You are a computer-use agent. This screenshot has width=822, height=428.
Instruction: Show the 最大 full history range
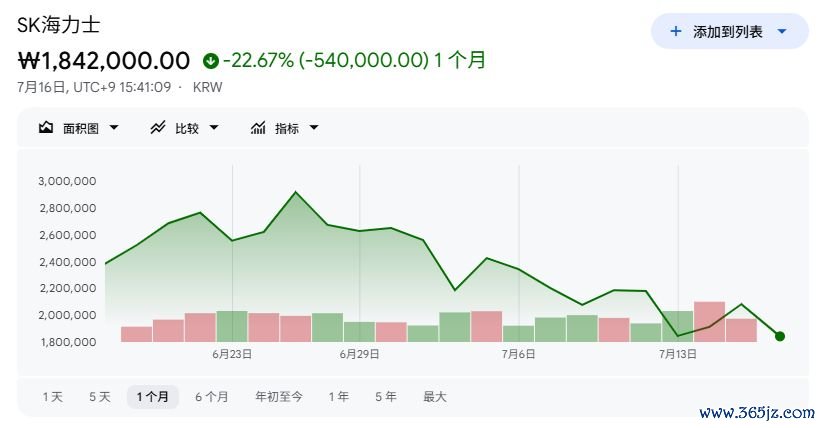(435, 397)
